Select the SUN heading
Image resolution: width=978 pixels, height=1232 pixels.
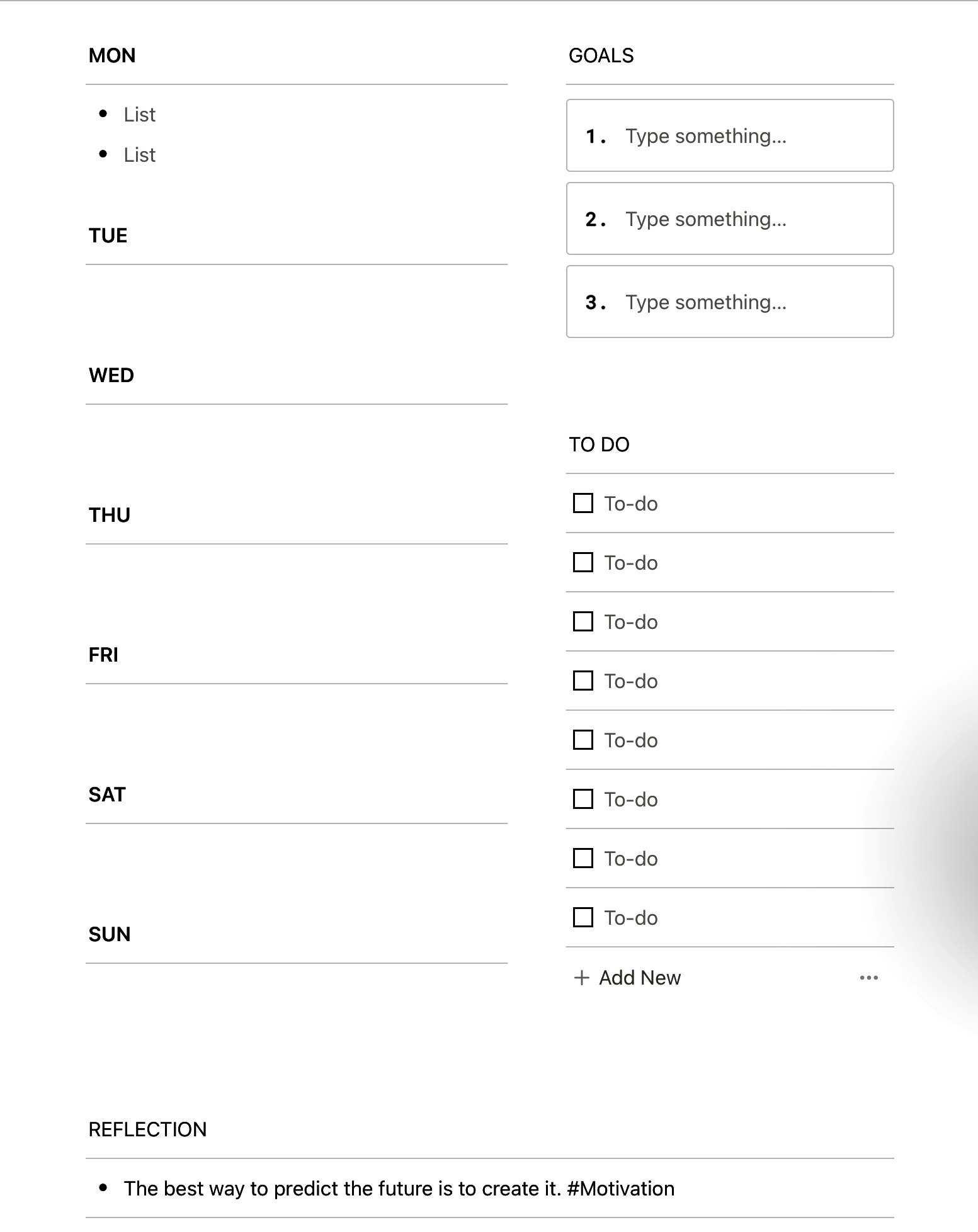coord(109,934)
